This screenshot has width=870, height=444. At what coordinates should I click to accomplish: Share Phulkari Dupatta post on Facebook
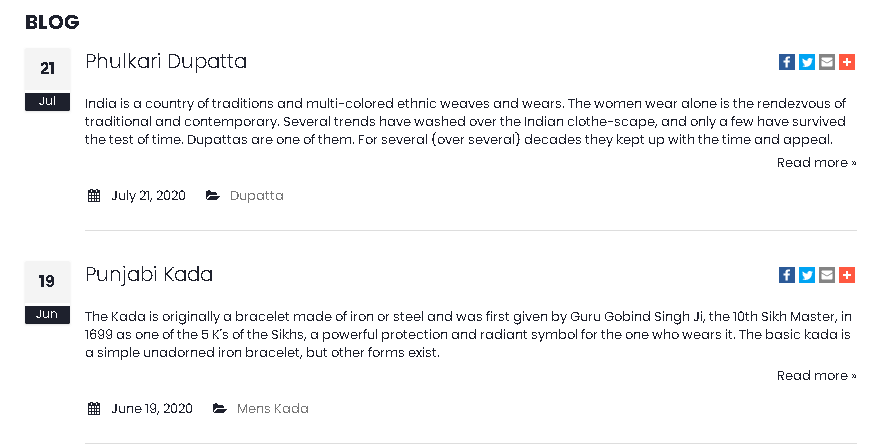pyautogui.click(x=787, y=62)
